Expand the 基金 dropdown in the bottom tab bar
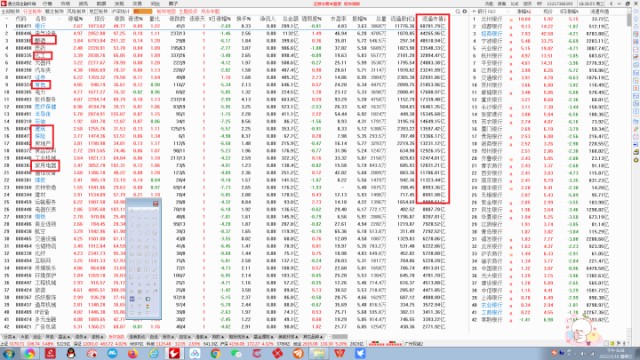This screenshot has width=640, height=360. [x=64, y=337]
